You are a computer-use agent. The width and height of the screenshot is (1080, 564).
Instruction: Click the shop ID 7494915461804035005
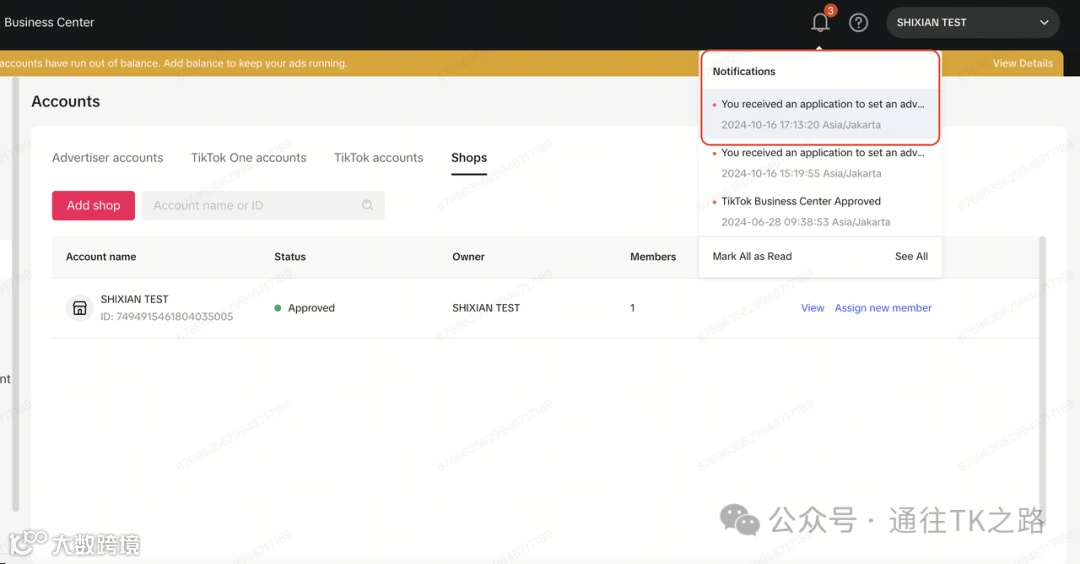click(x=167, y=317)
